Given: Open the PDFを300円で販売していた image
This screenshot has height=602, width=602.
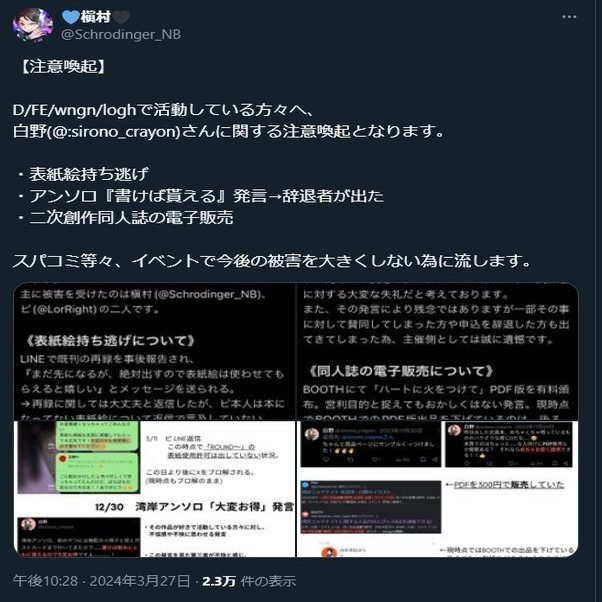Looking at the screenshot, I should pos(438,489).
